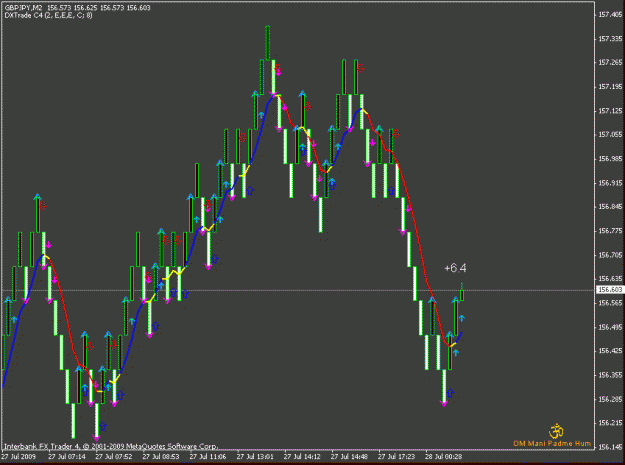Click price axis label 157.195
625x465 pixels.
(610, 86)
